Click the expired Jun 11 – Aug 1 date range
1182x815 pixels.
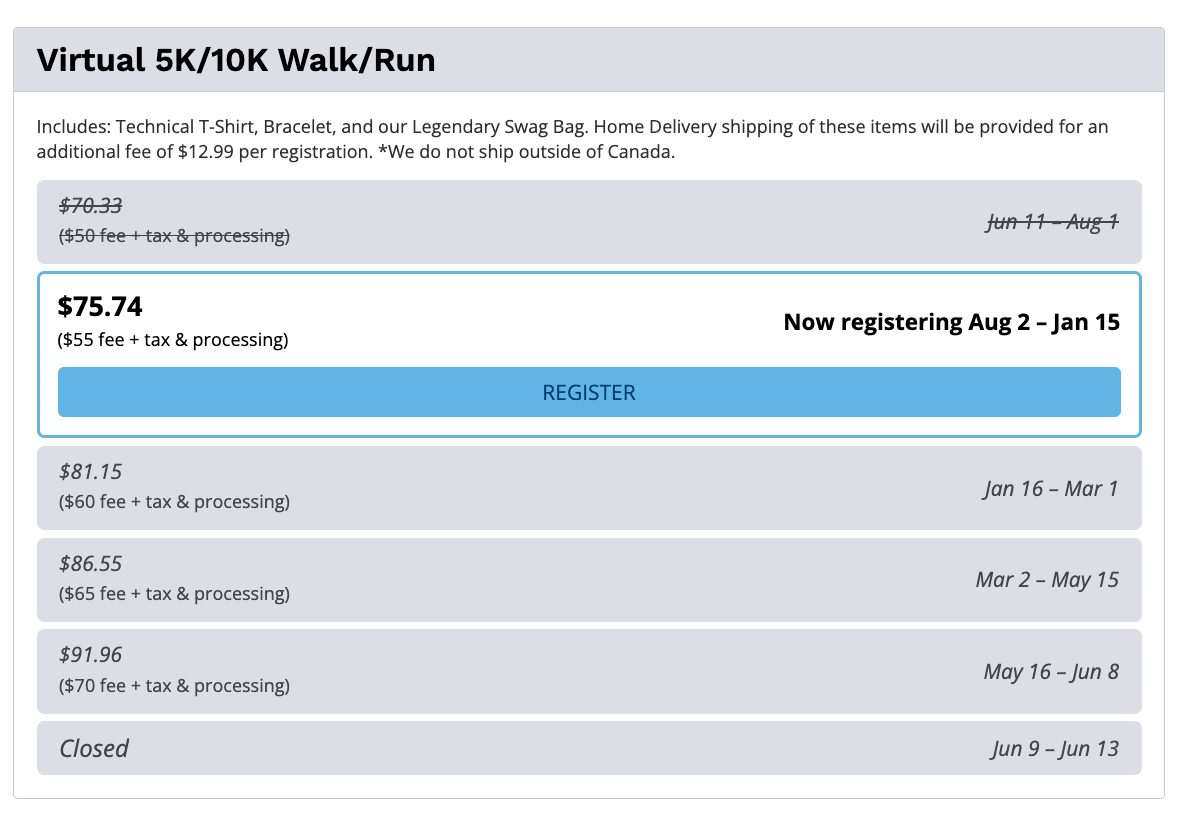click(1052, 222)
